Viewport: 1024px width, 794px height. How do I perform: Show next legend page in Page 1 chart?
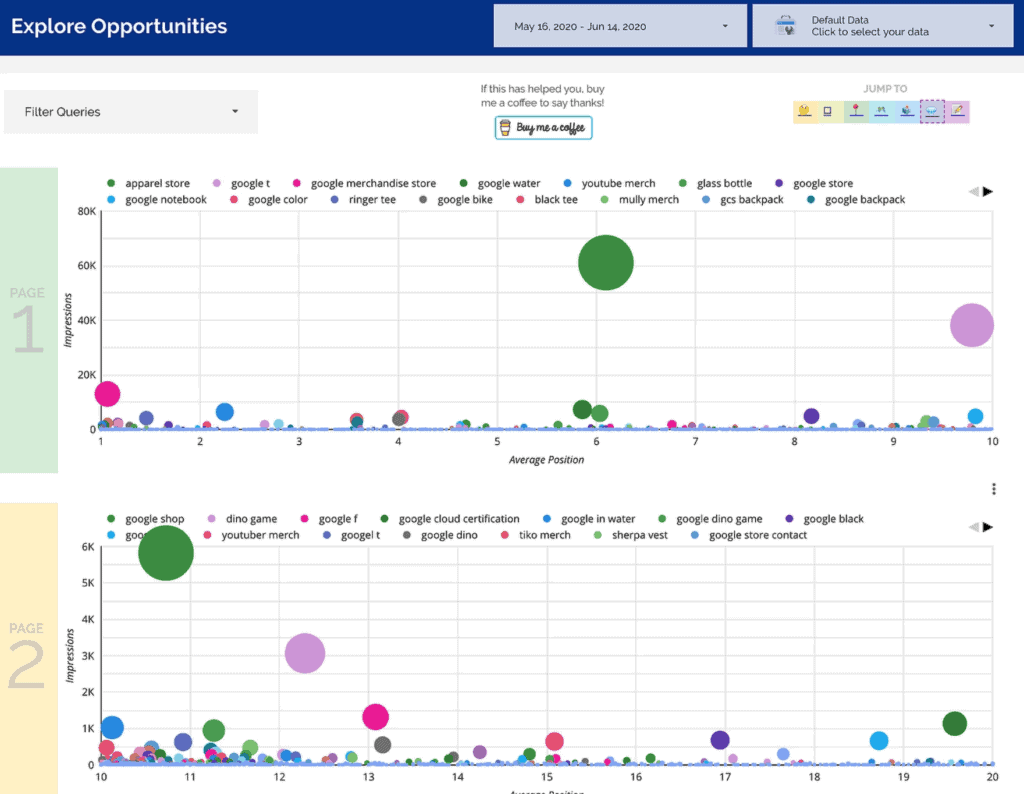988,191
